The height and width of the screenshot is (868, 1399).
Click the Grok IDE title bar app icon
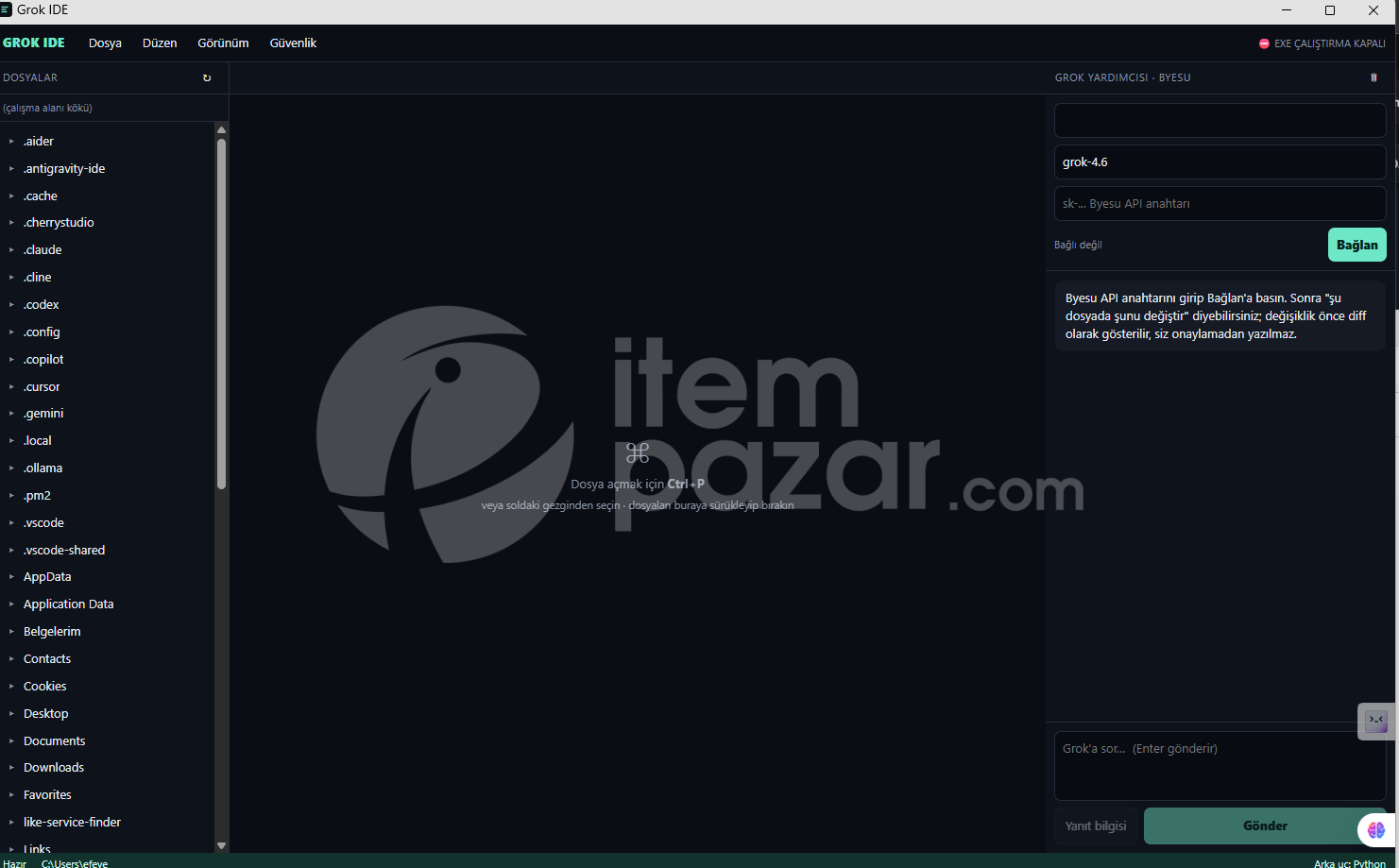(6, 9)
